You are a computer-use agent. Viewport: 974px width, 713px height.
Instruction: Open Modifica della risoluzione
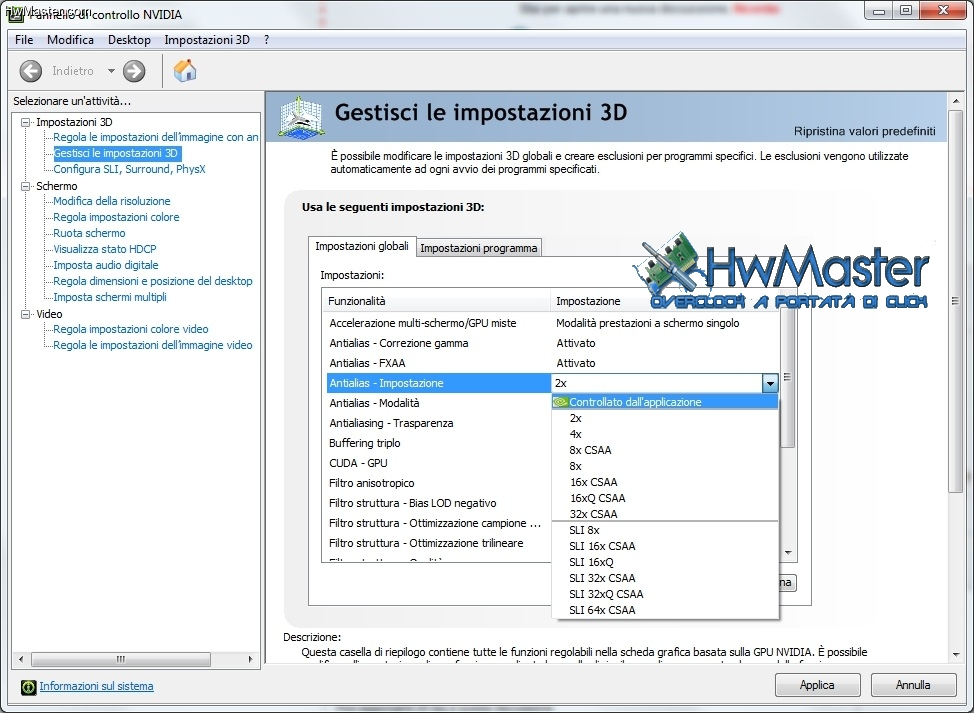click(x=112, y=201)
